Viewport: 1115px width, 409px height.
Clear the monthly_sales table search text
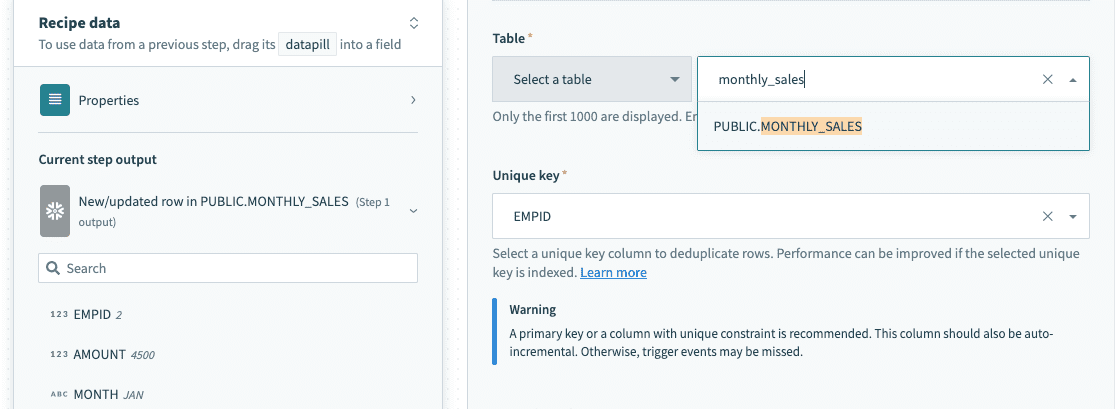click(x=1047, y=80)
